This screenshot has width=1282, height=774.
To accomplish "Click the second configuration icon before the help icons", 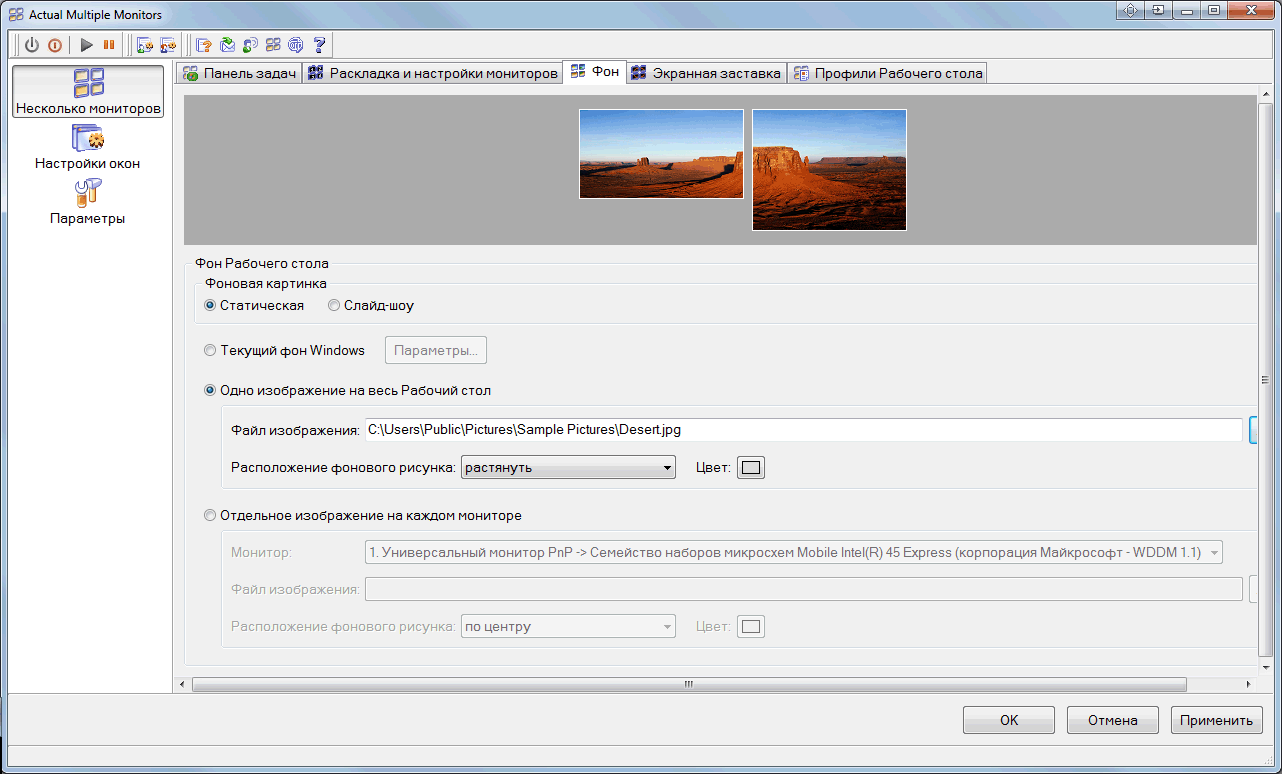I will (167, 45).
